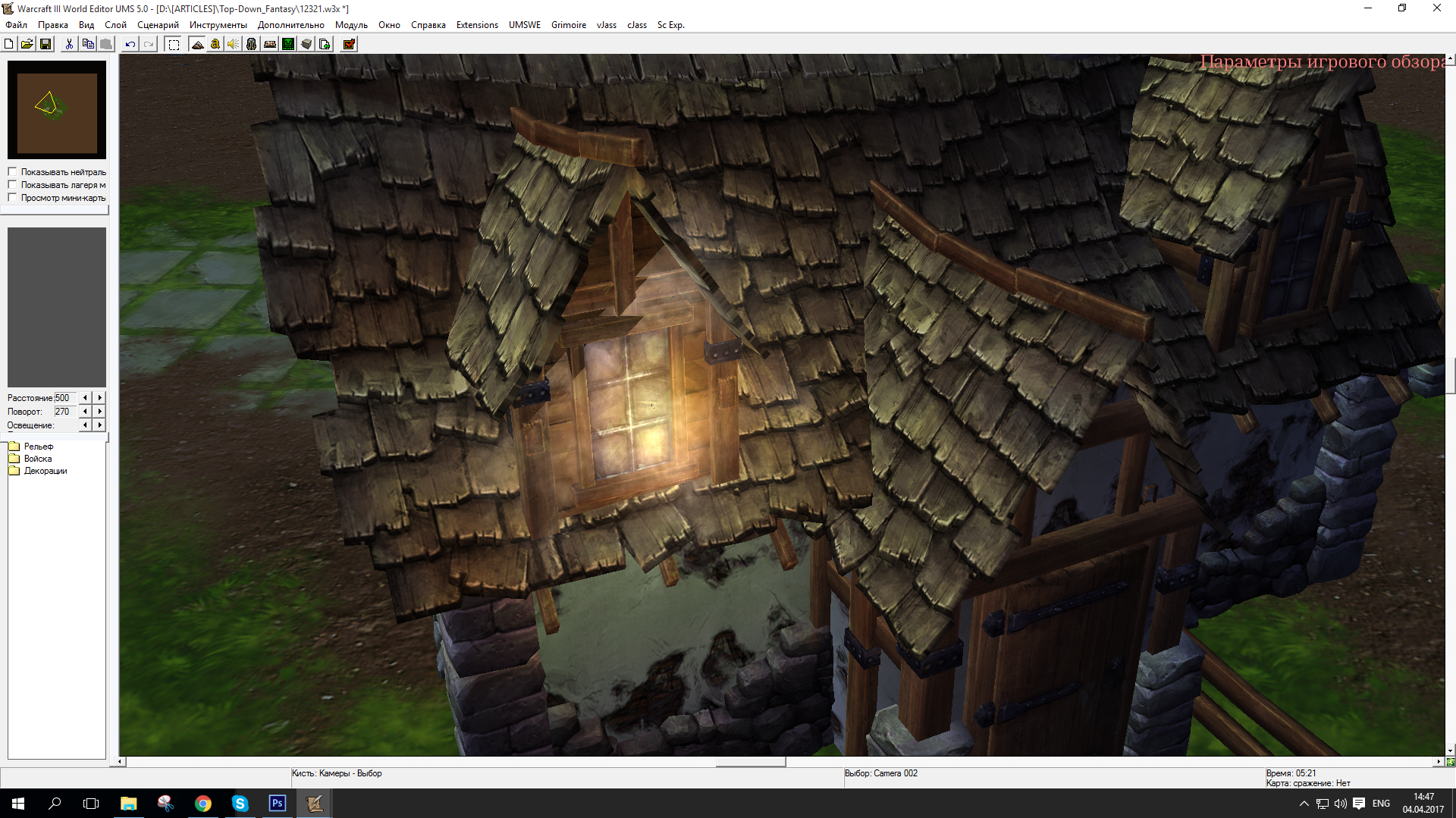Viewport: 1456px width, 818px height.
Task: Increase Освещение with the right arrow
Action: [99, 425]
